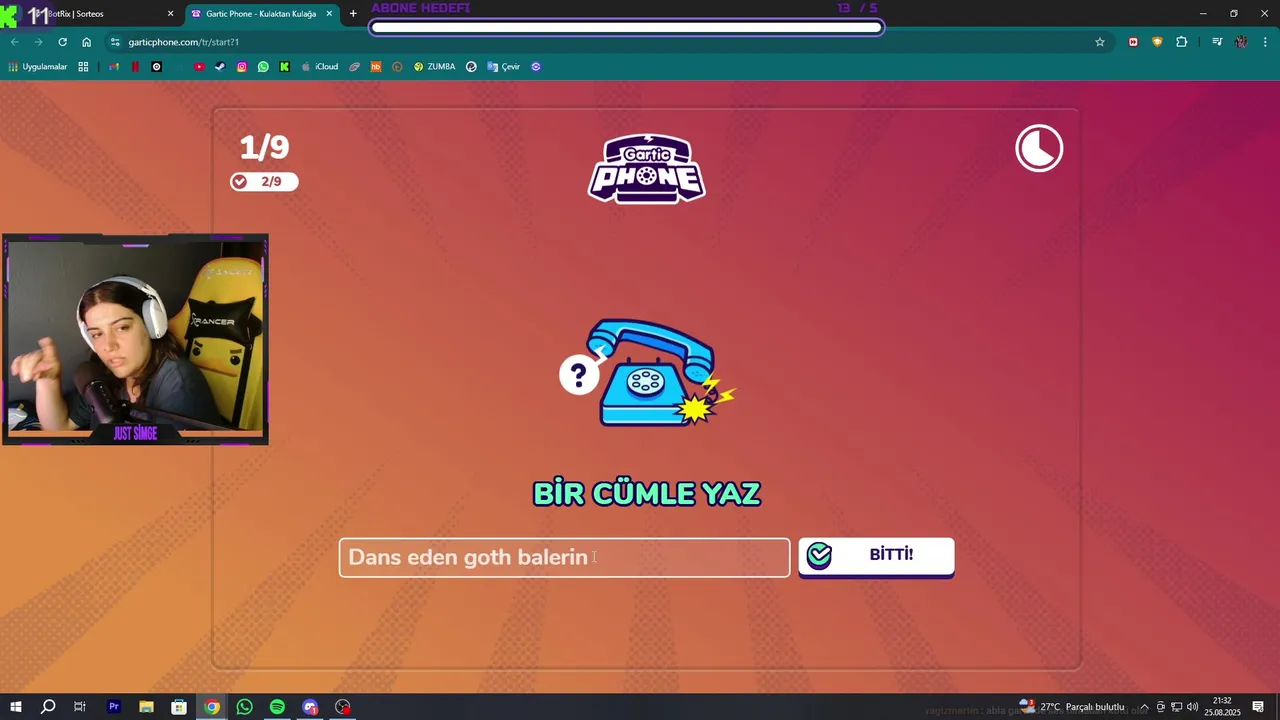This screenshot has height=720, width=1280.
Task: Bookmark this page with the star
Action: point(1100,42)
